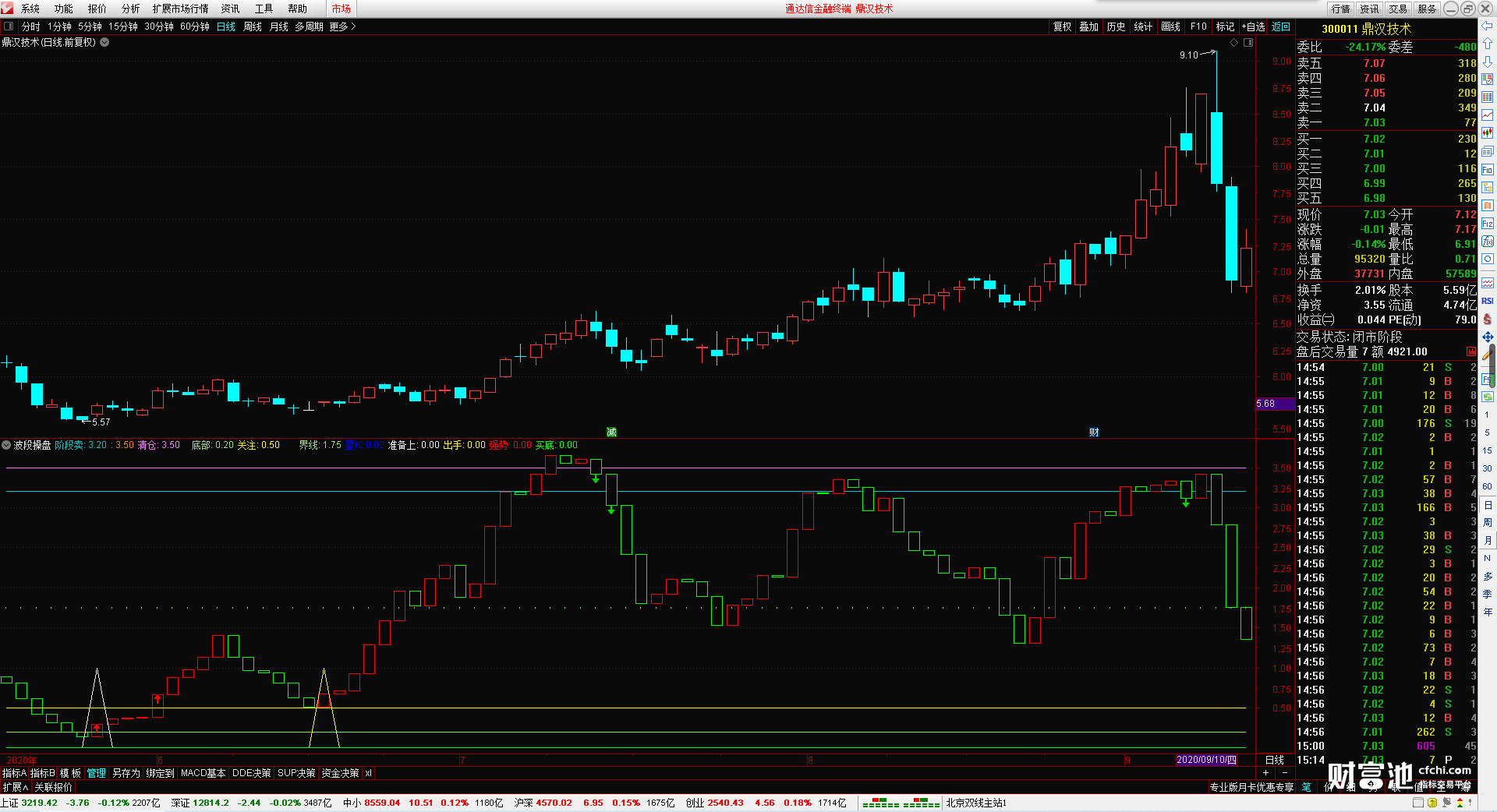Click the small red chart icon beside 盘后交易量
The image size is (1497, 812).
tap(1470, 352)
